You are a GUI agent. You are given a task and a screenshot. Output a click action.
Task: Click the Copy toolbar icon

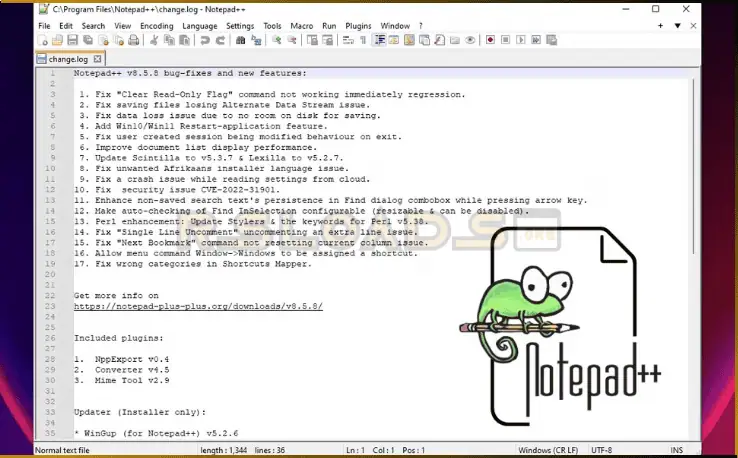[x=169, y=40]
